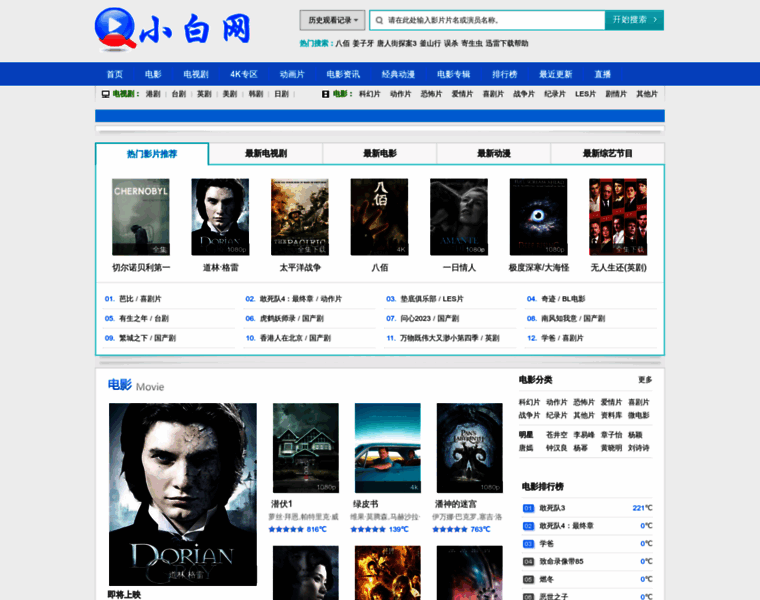This screenshot has height=600, width=760.
Task: Click the search input field
Action: pos(488,20)
